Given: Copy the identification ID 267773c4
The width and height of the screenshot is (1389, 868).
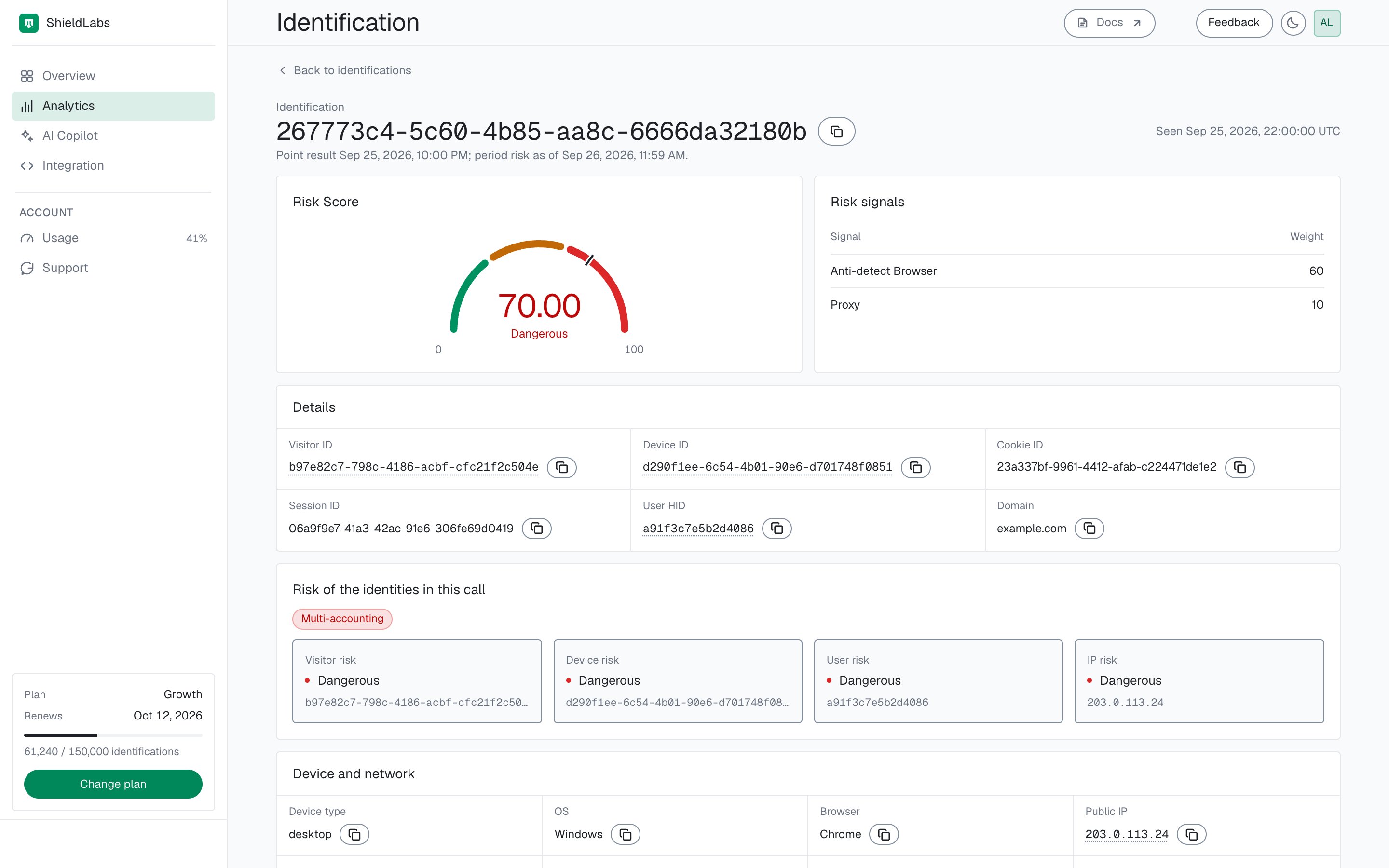Looking at the screenshot, I should (x=836, y=132).
